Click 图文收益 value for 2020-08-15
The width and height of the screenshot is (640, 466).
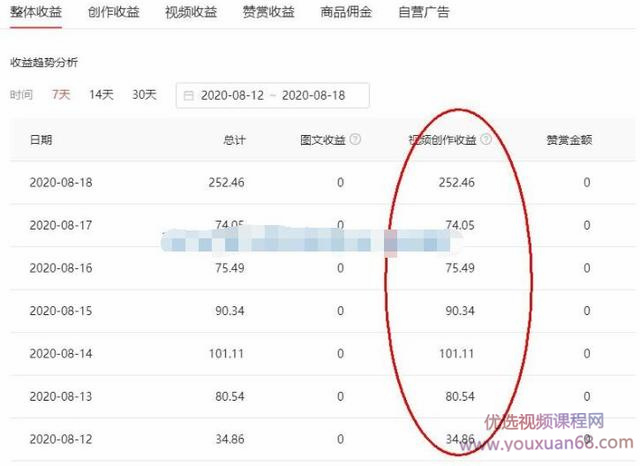(x=340, y=311)
